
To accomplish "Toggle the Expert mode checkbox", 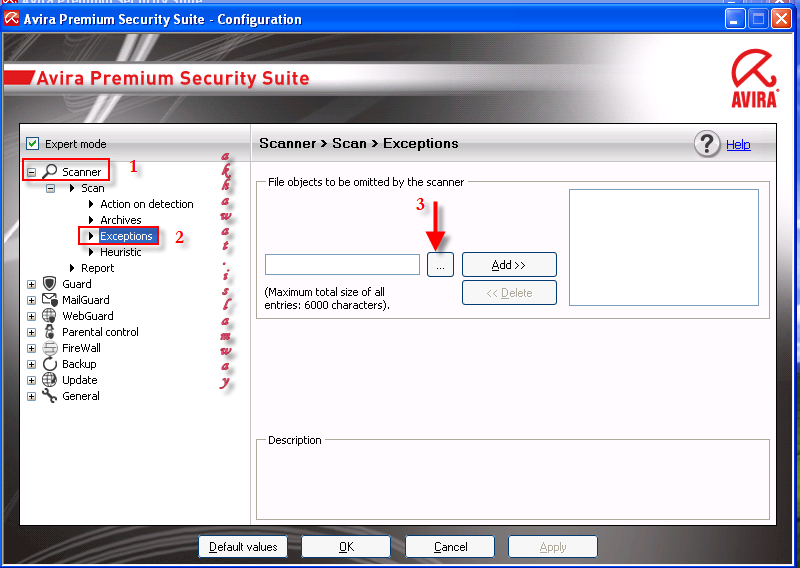I will tap(33, 143).
